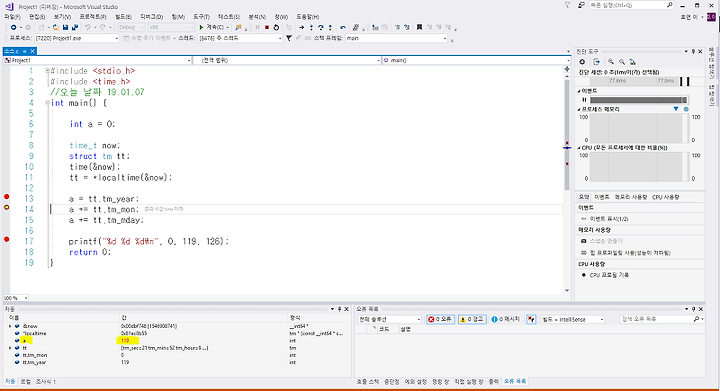
Task: Reset the diagnostic timeline view icon
Action: [x=633, y=61]
